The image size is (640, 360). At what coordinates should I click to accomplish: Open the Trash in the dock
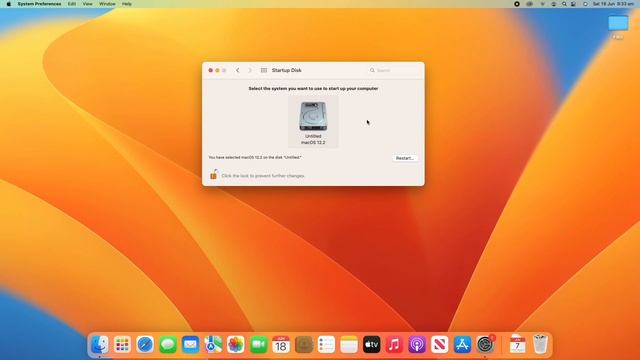coord(540,344)
